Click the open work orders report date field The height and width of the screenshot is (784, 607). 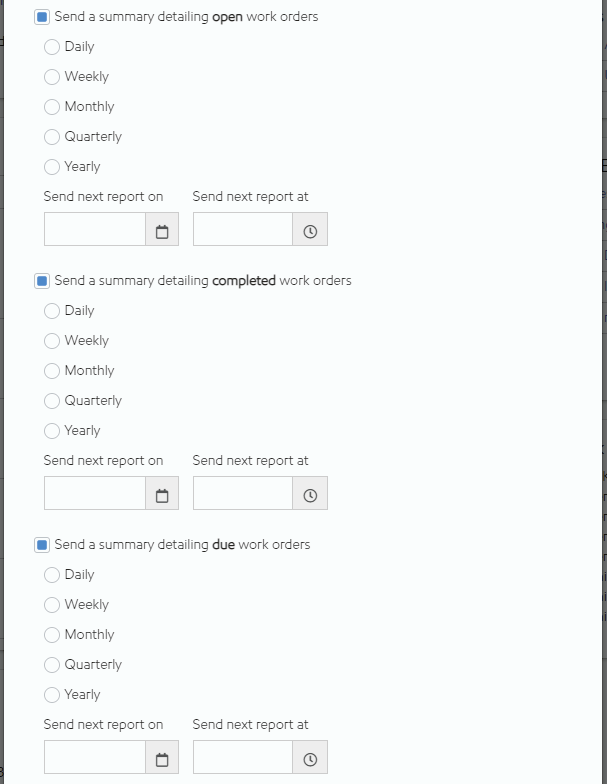[x=95, y=230]
